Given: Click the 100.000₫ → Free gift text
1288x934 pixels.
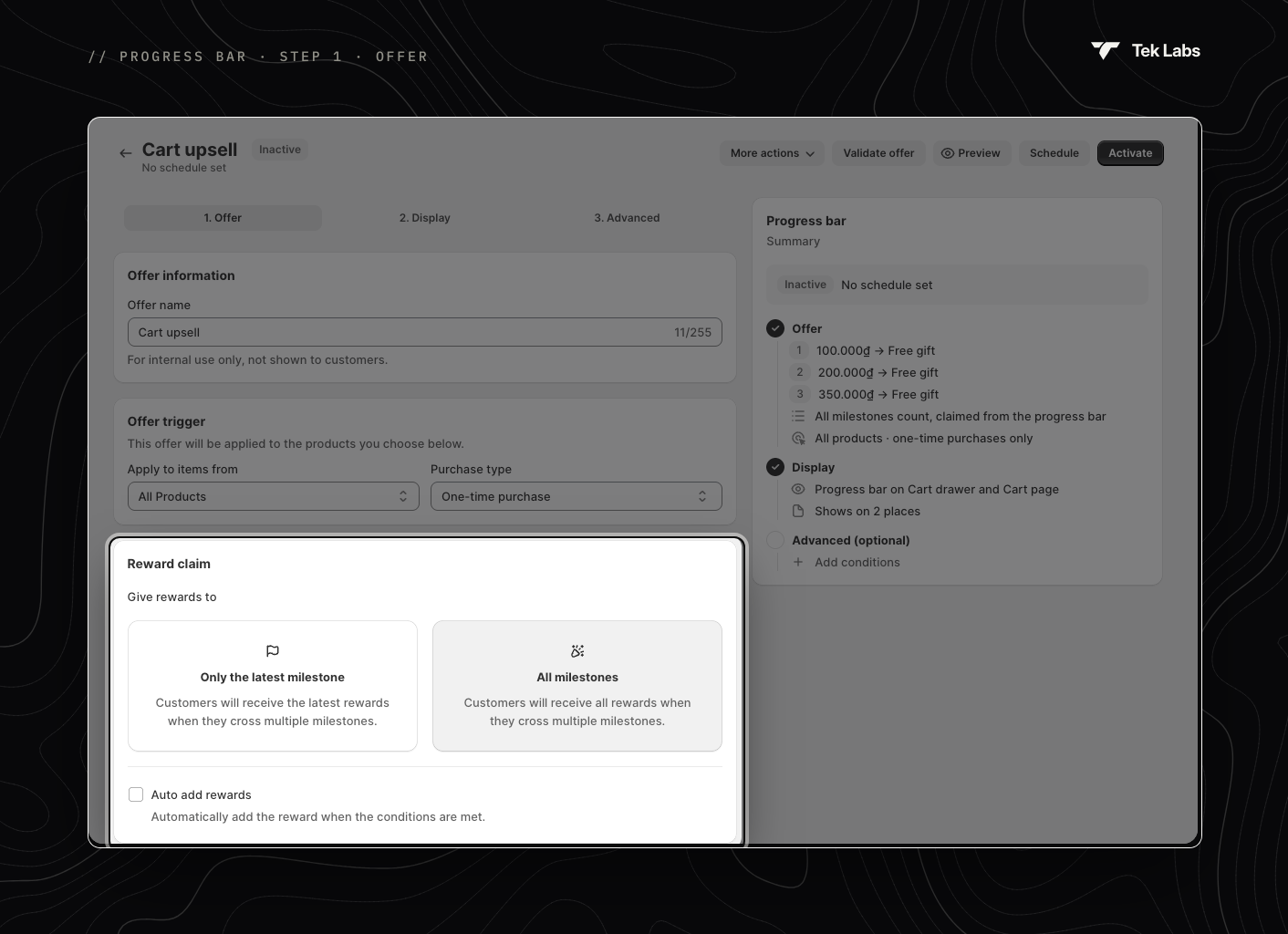Looking at the screenshot, I should click(x=876, y=350).
